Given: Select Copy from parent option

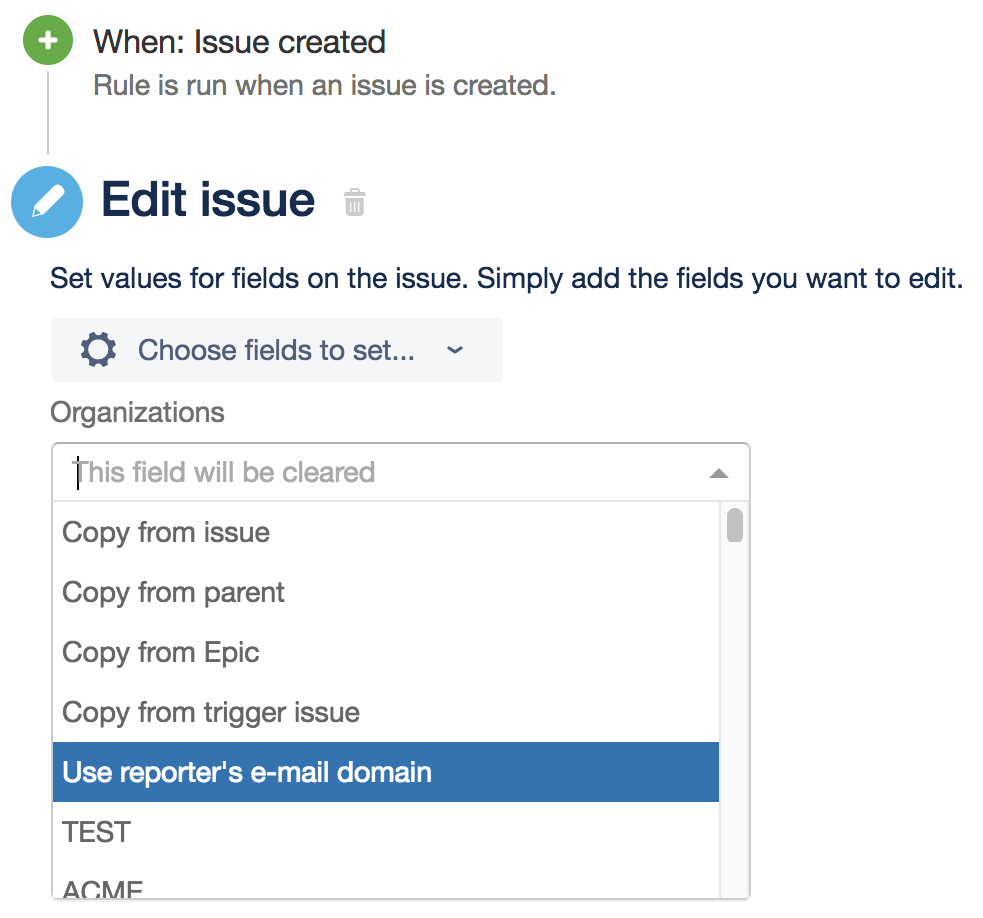Looking at the screenshot, I should click(386, 593).
